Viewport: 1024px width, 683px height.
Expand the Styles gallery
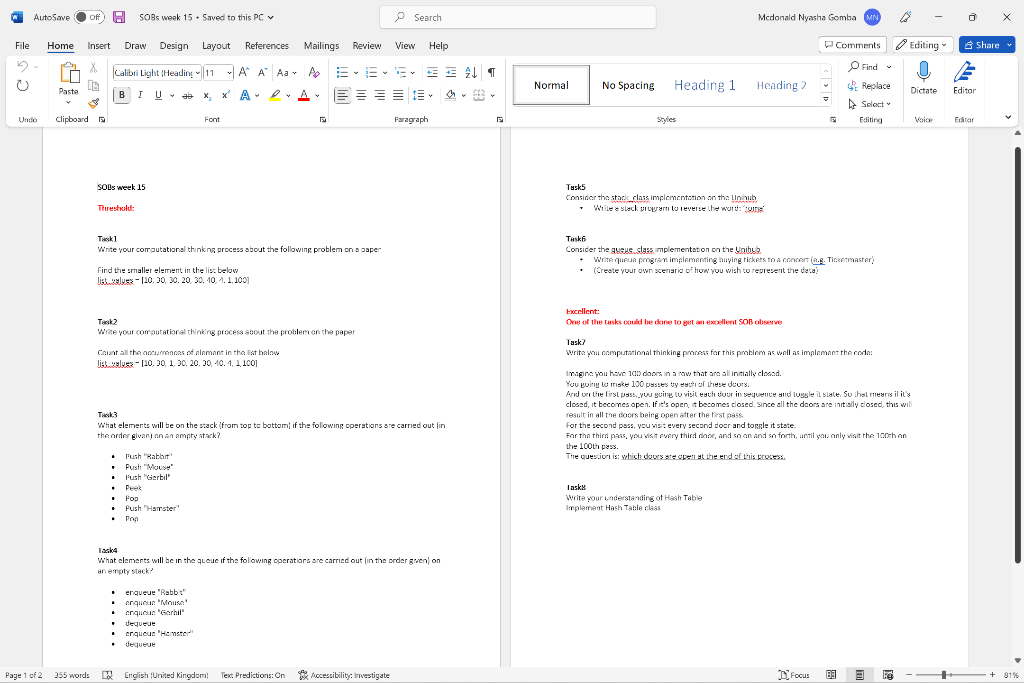pyautogui.click(x=826, y=100)
